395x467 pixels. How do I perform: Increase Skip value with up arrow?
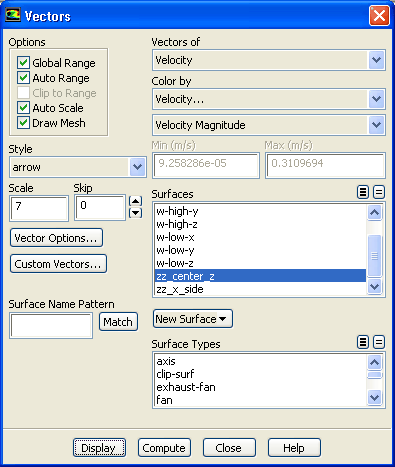(x=135, y=201)
